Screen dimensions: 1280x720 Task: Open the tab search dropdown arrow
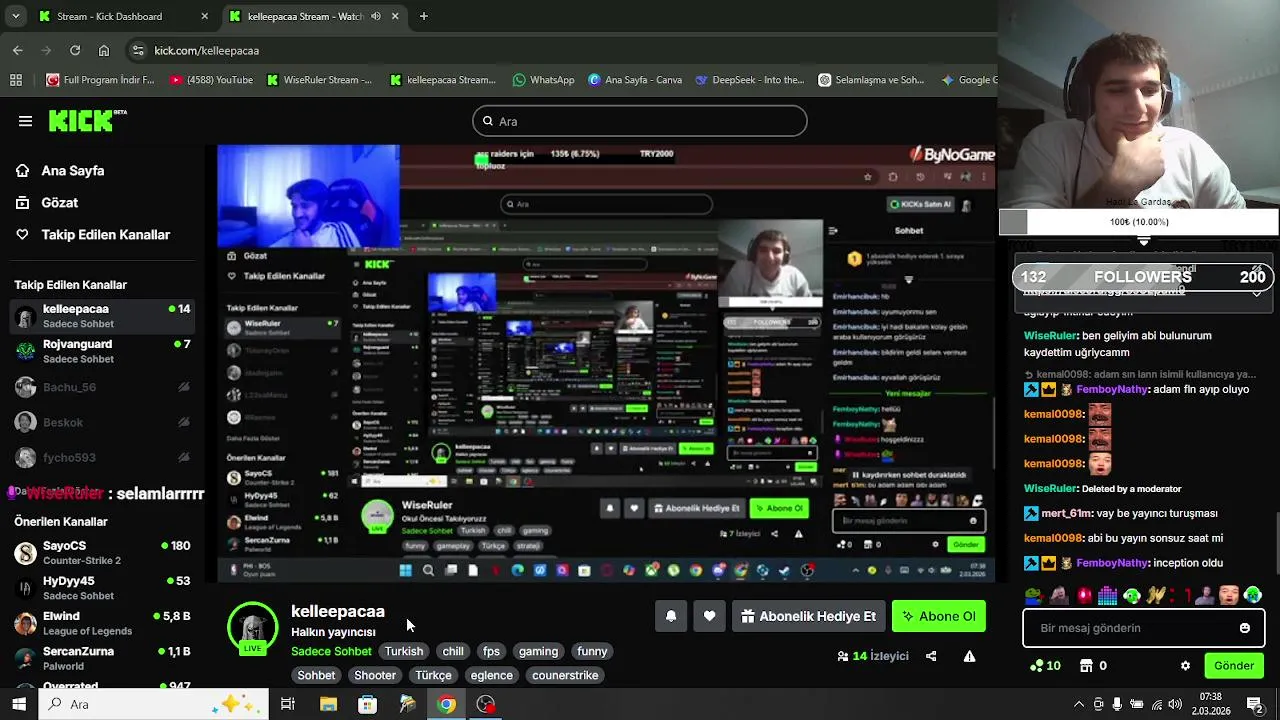(15, 16)
